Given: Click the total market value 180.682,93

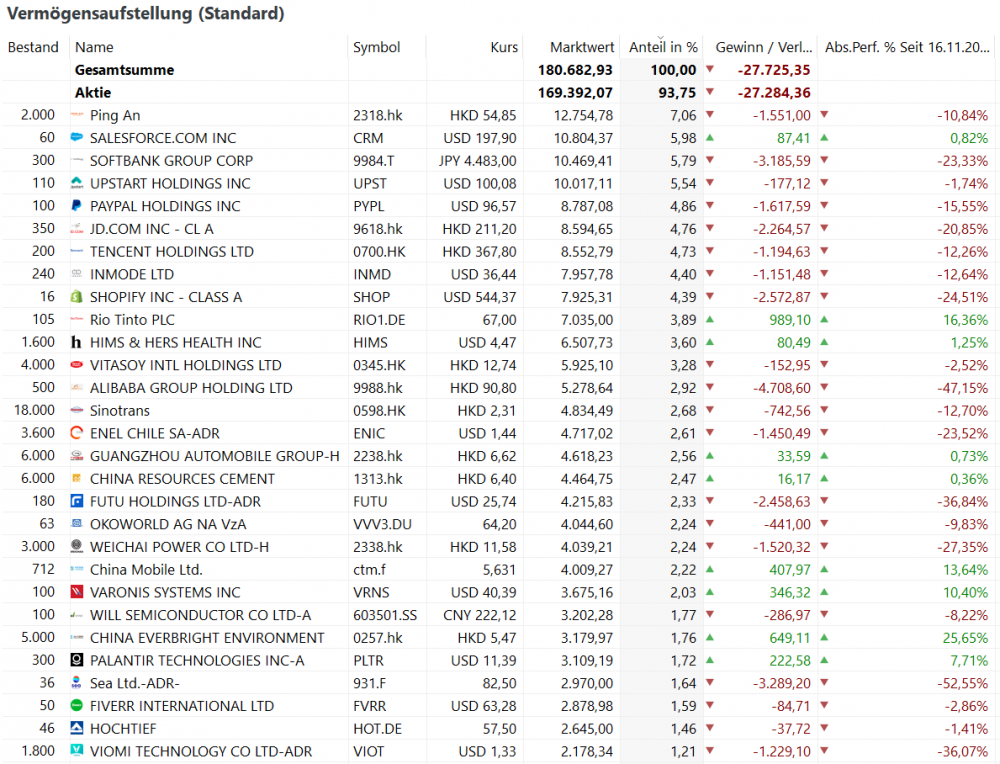Looking at the screenshot, I should pyautogui.click(x=575, y=70).
